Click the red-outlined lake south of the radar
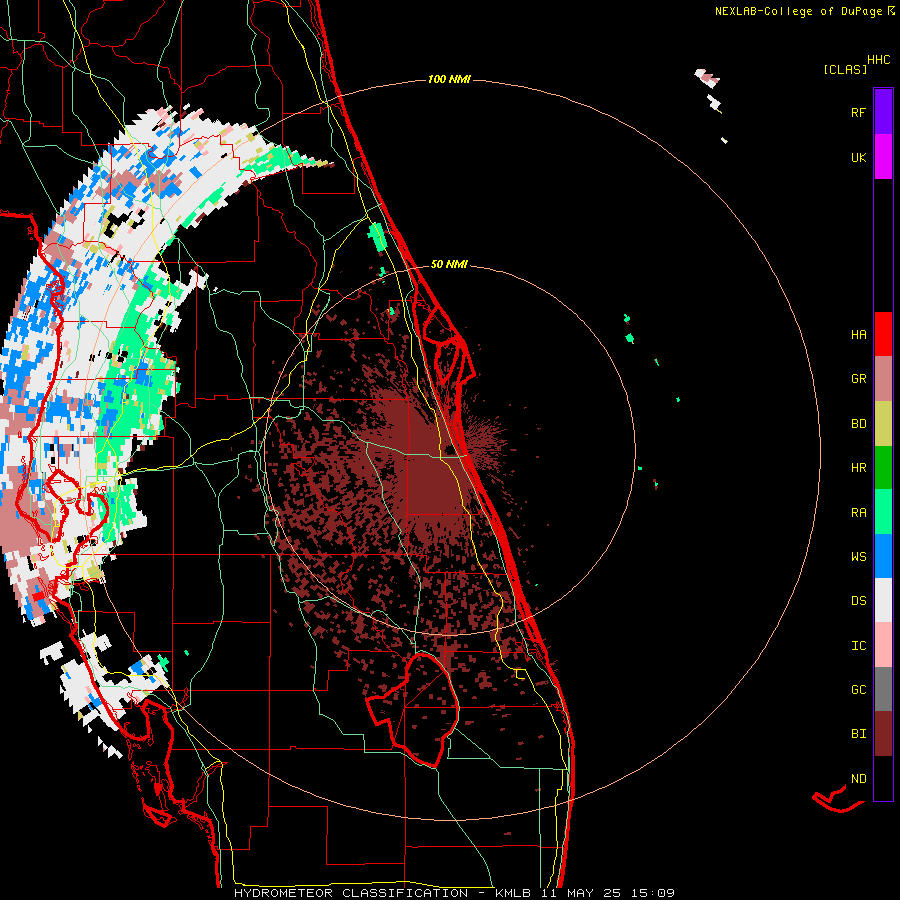 [413, 709]
